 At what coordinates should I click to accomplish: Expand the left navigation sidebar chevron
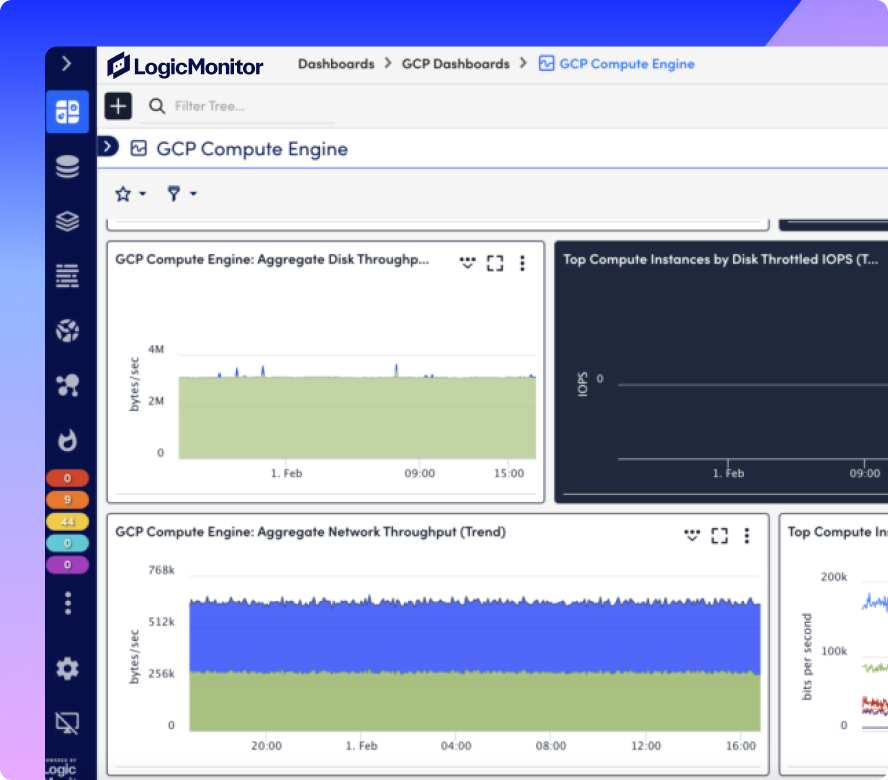tap(67, 63)
